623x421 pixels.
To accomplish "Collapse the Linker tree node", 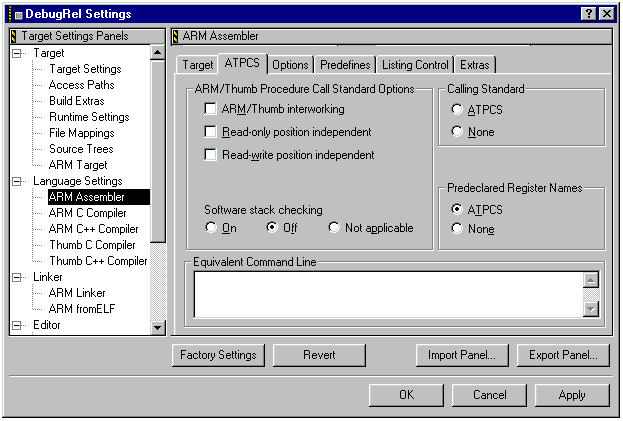I will [18, 277].
